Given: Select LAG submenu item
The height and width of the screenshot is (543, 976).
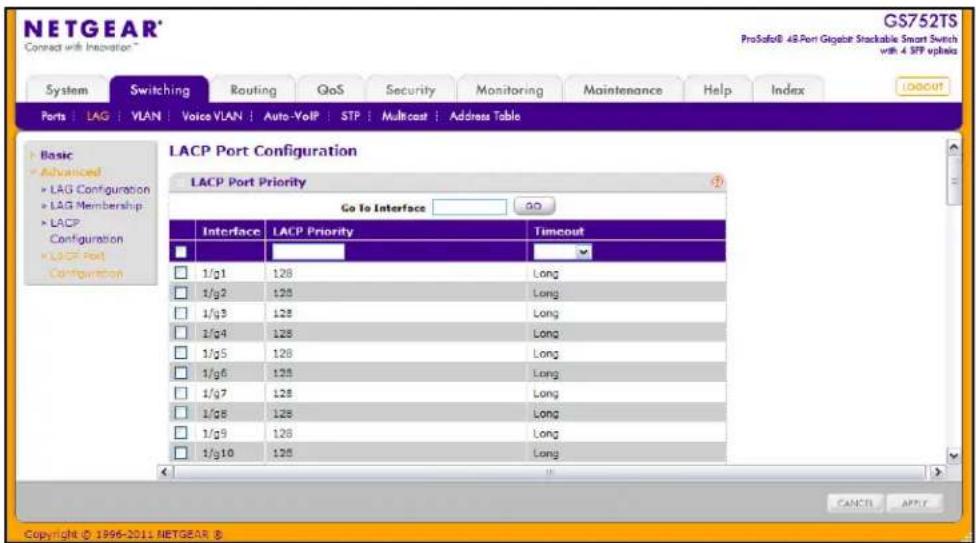Looking at the screenshot, I should [98, 116].
